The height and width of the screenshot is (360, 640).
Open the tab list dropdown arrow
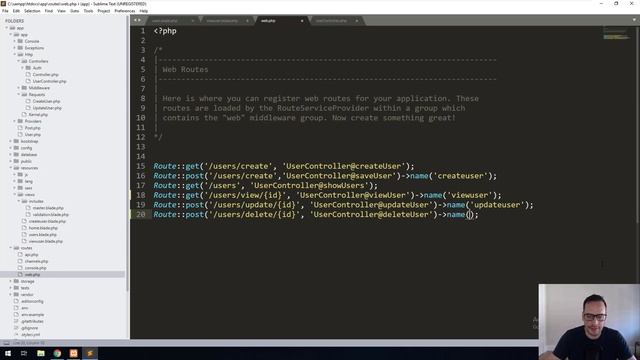click(x=635, y=20)
